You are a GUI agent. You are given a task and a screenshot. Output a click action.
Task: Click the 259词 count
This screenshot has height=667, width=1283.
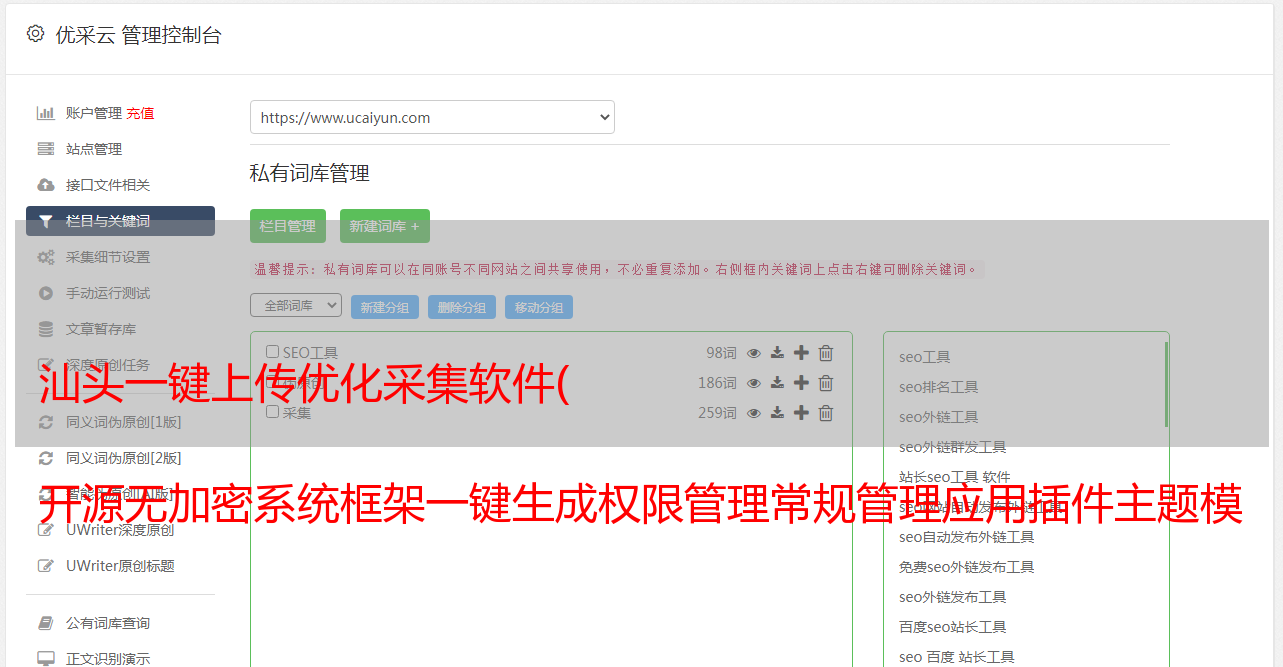click(x=717, y=413)
